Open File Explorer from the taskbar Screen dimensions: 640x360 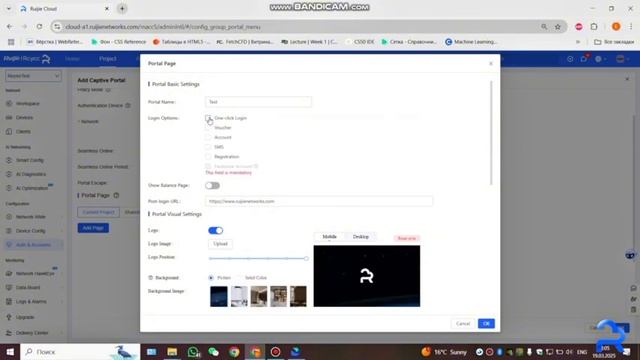(172, 352)
